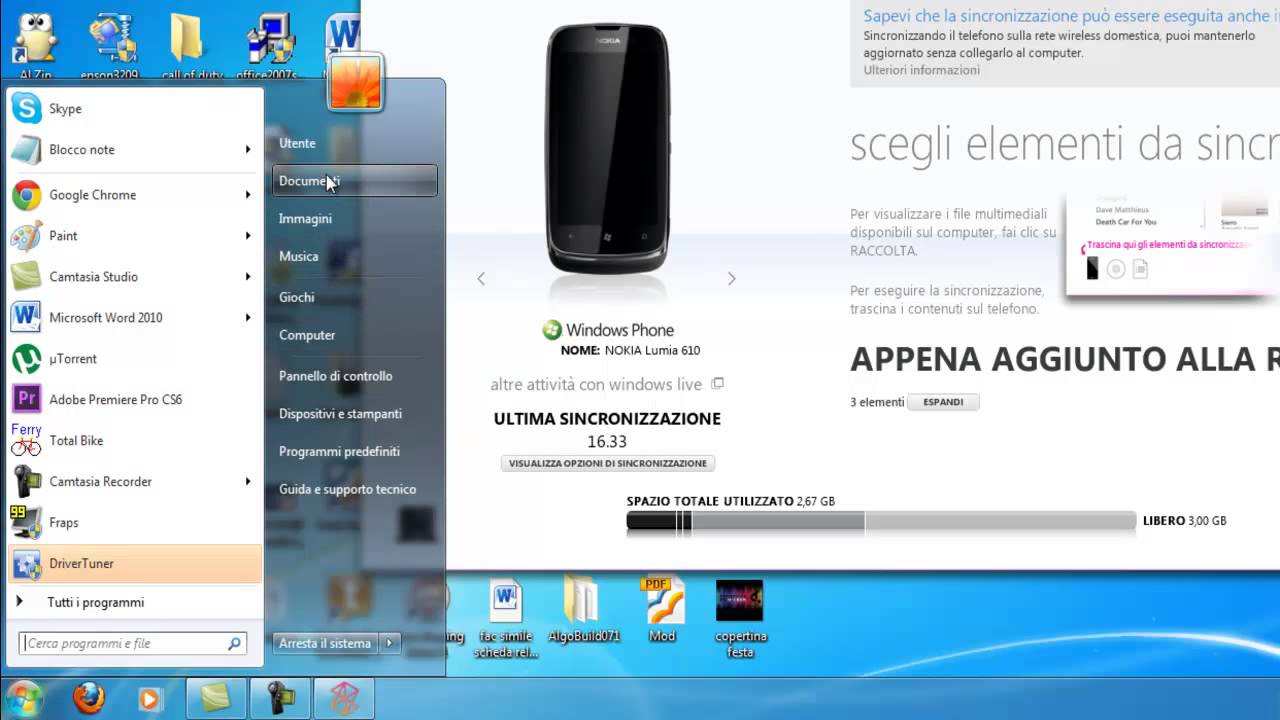The width and height of the screenshot is (1280, 720).
Task: Click the Nokia Lumia phone image
Action: 607,148
